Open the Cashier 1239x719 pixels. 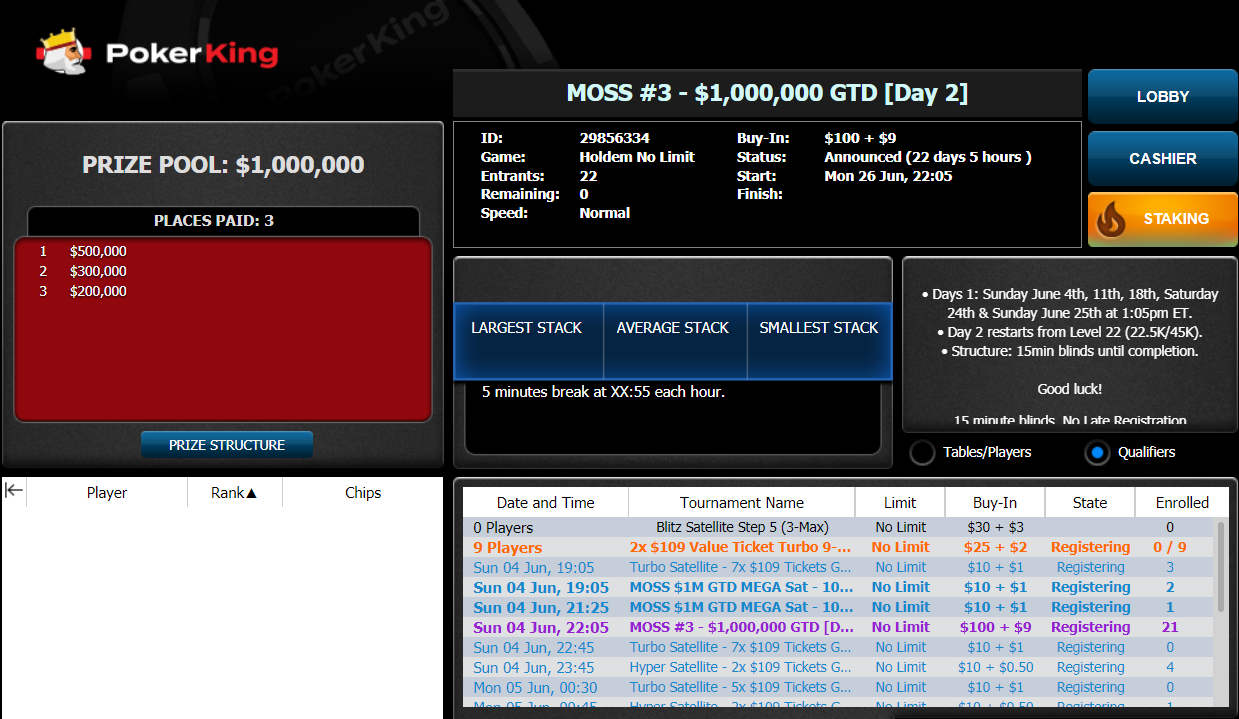coord(1162,159)
